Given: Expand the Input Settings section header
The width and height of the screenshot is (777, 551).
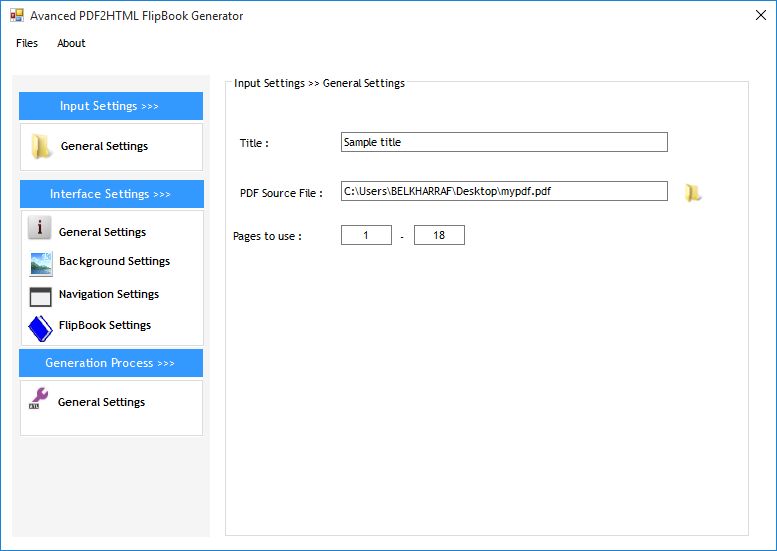Looking at the screenshot, I should pos(111,106).
